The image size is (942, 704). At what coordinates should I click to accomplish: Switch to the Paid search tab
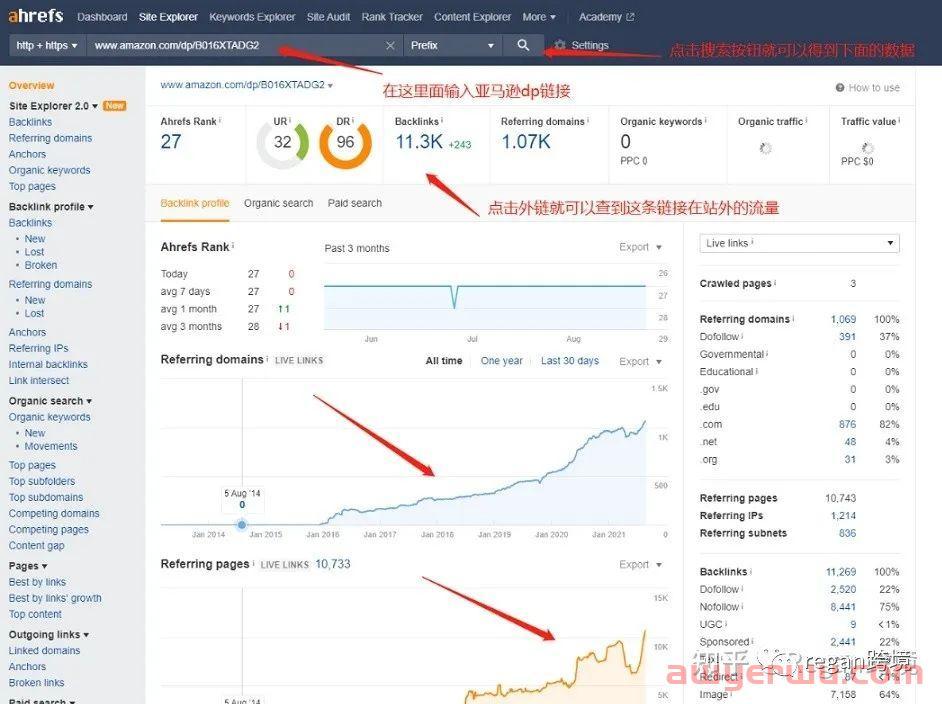click(x=354, y=203)
